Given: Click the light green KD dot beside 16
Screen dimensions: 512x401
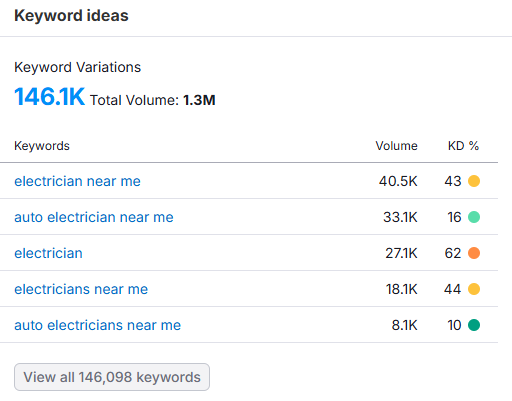Looking at the screenshot, I should [x=474, y=217].
